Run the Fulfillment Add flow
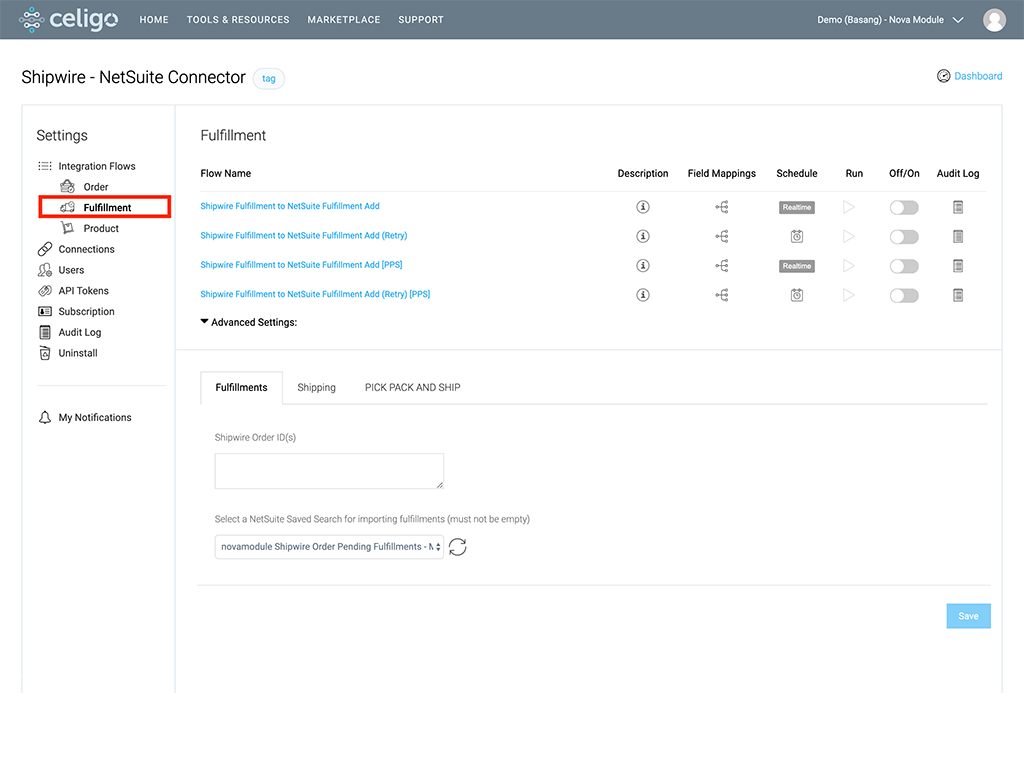 click(x=848, y=207)
